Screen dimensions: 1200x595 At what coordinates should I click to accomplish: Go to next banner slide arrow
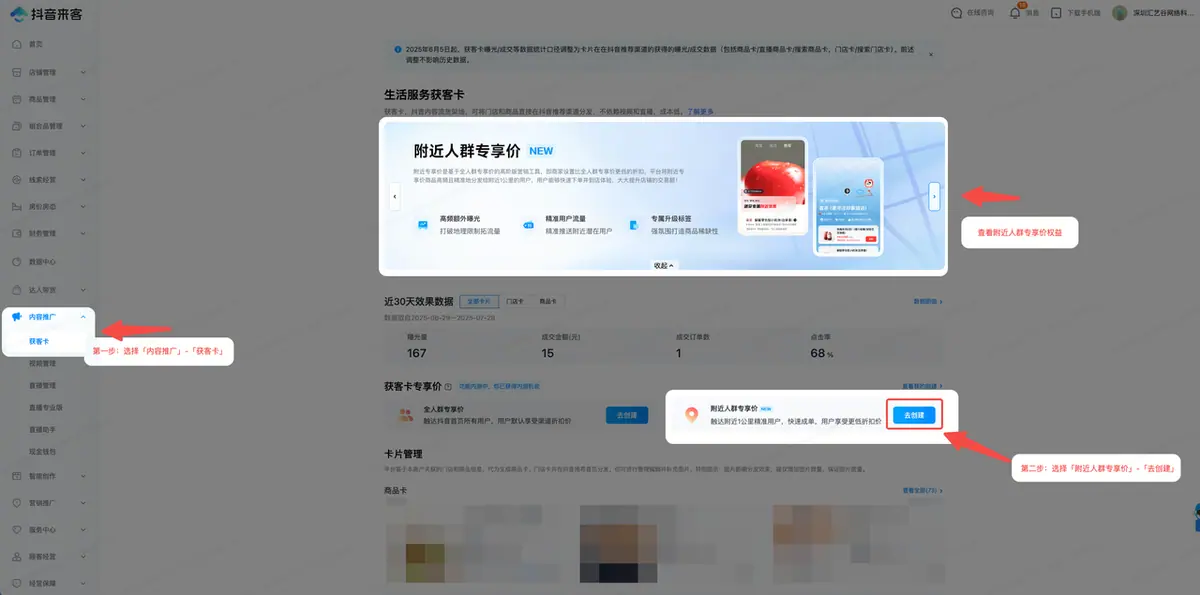[934, 197]
